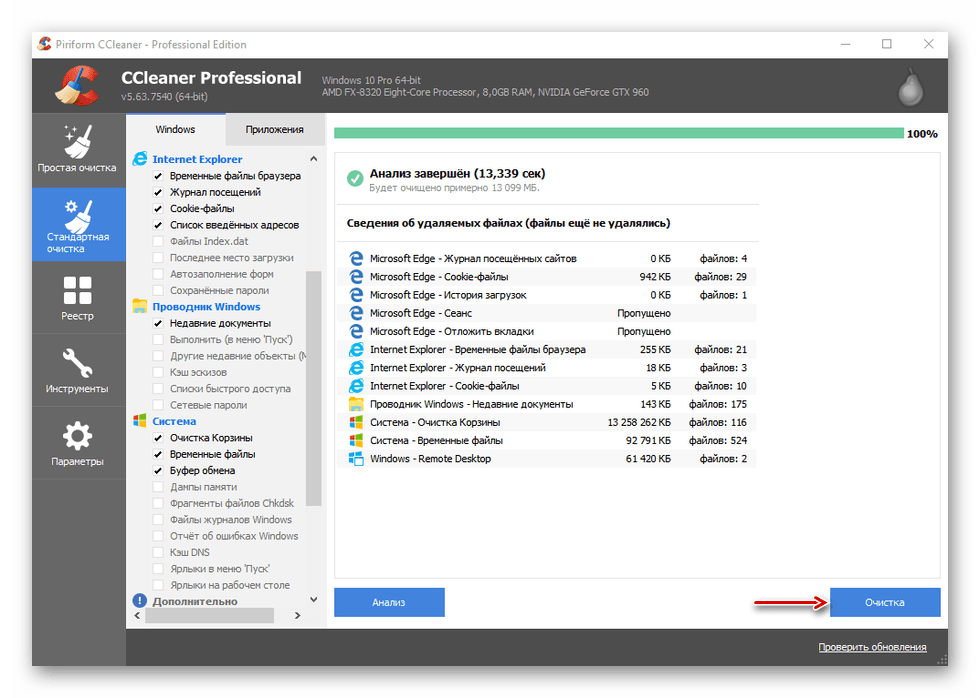Click IE icon for Internet Explorer Cookie-файлы result
Screen dimensions: 980x698
[x=356, y=386]
